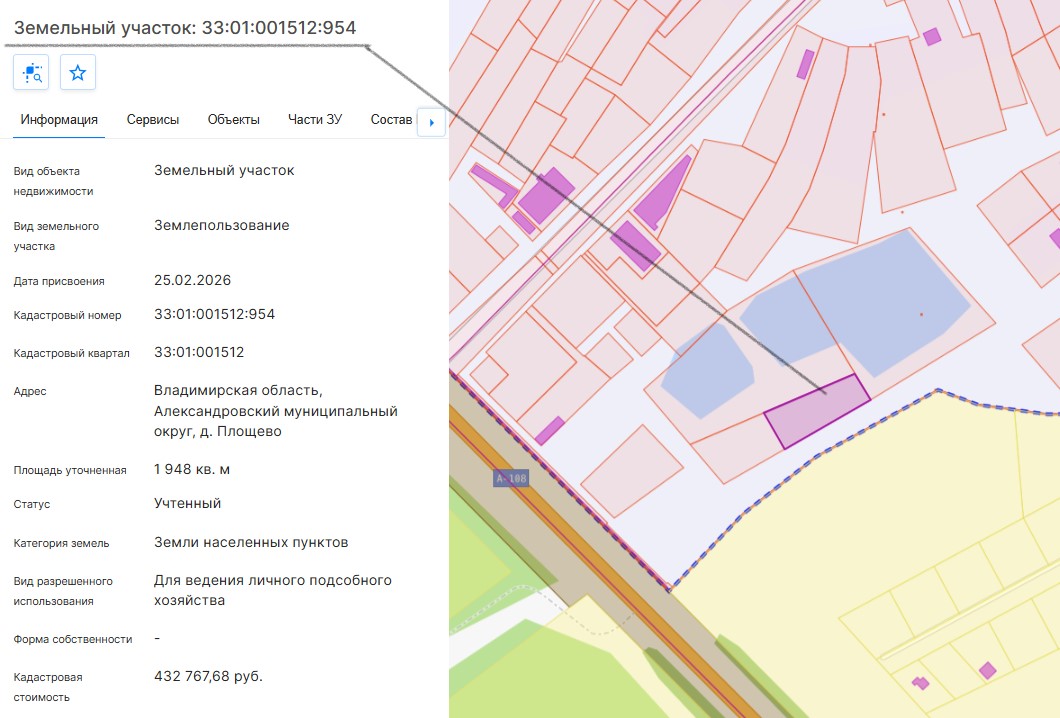This screenshot has height=718, width=1060.
Task: Click the A-108 road label on map
Action: [510, 478]
